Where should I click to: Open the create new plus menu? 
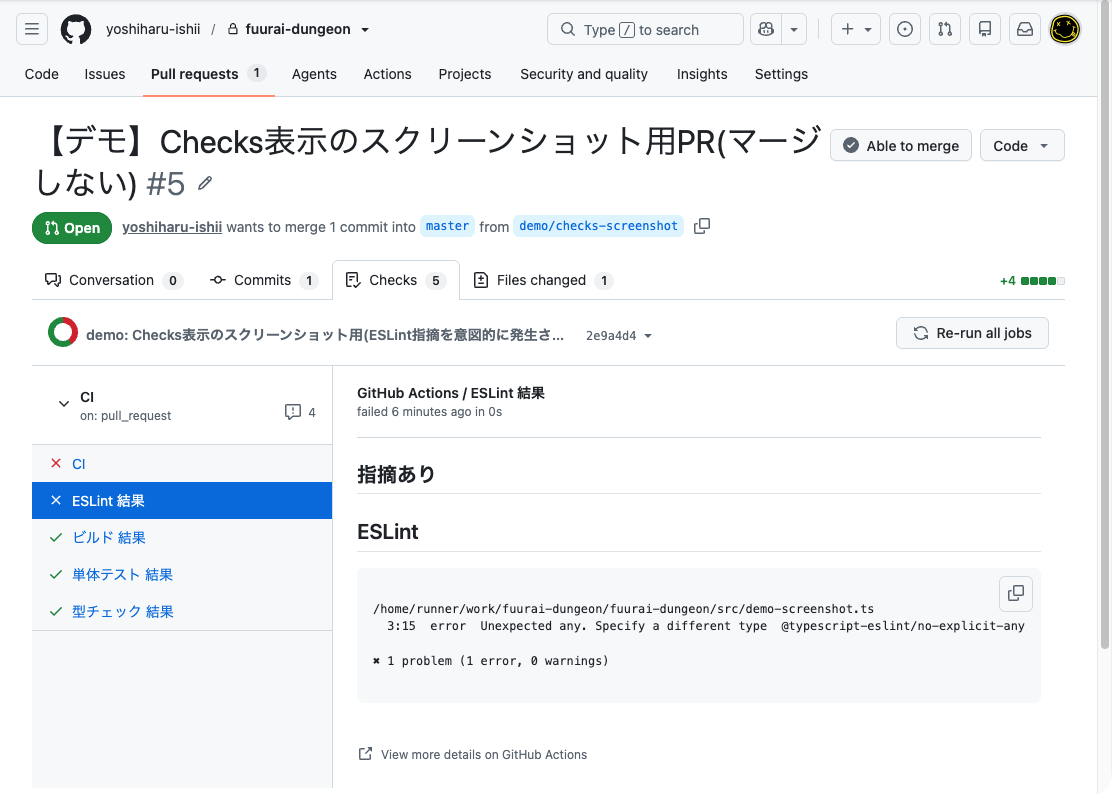click(856, 29)
